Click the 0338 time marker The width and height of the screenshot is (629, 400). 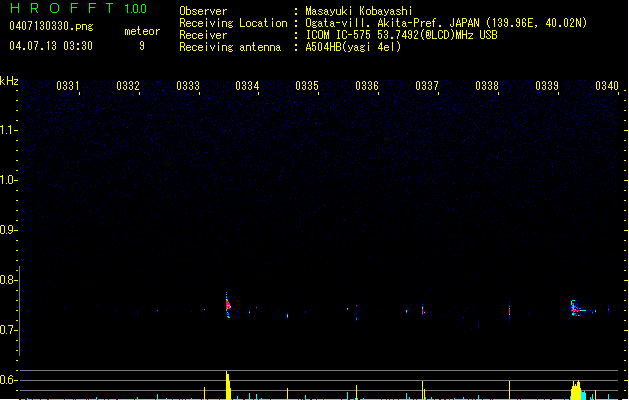(487, 86)
